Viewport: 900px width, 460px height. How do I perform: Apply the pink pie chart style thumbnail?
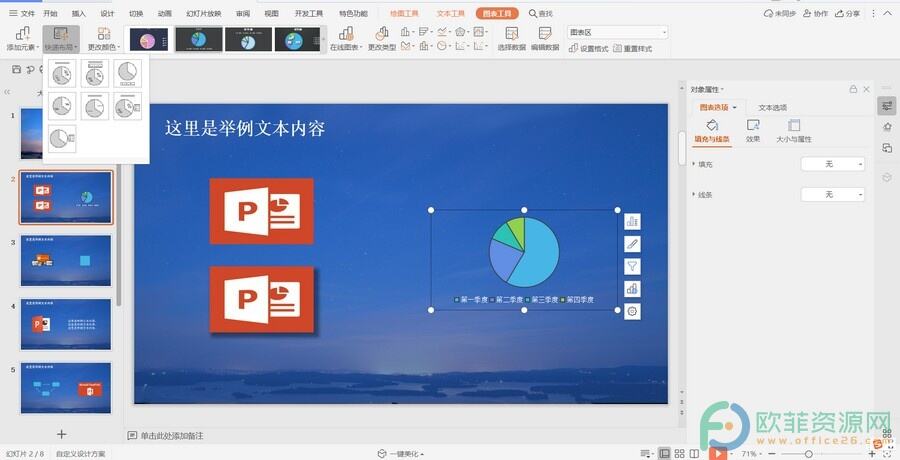point(149,40)
